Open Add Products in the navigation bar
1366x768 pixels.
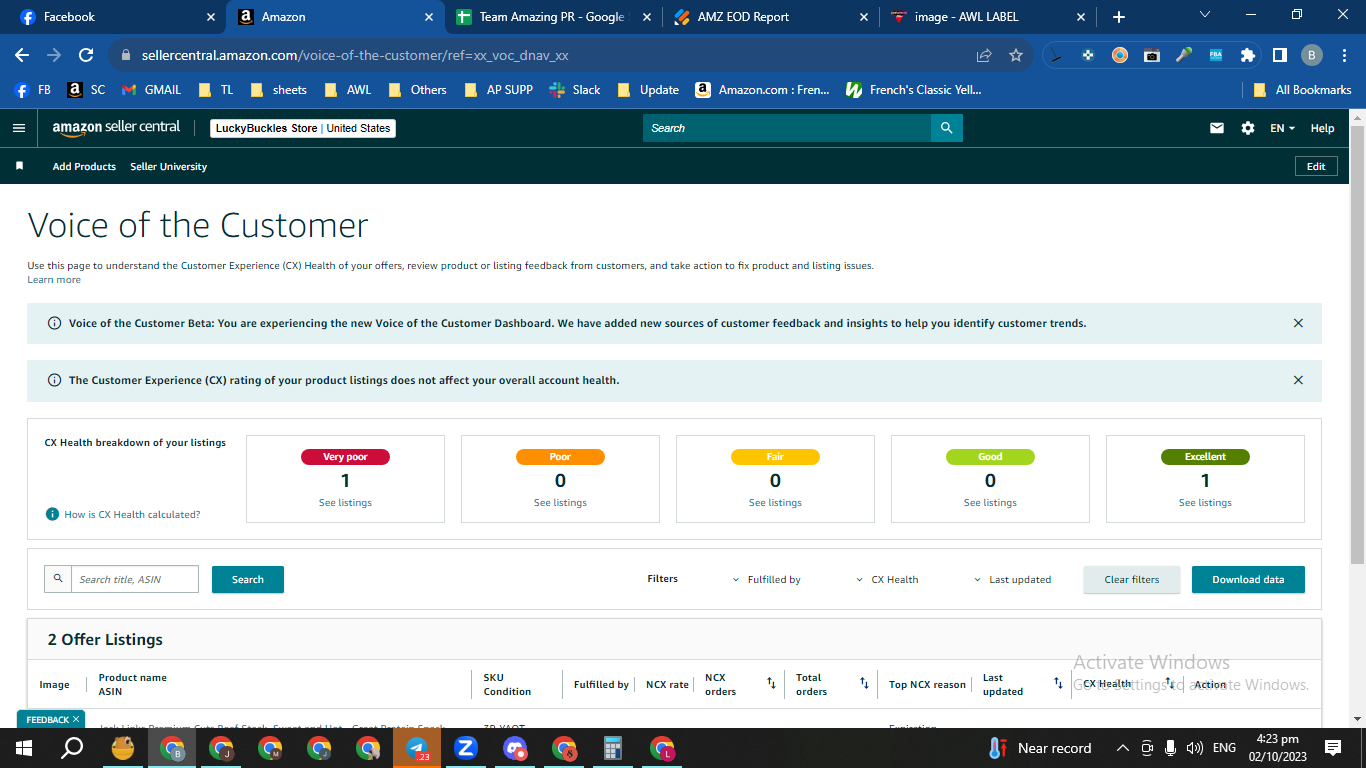pos(84,167)
